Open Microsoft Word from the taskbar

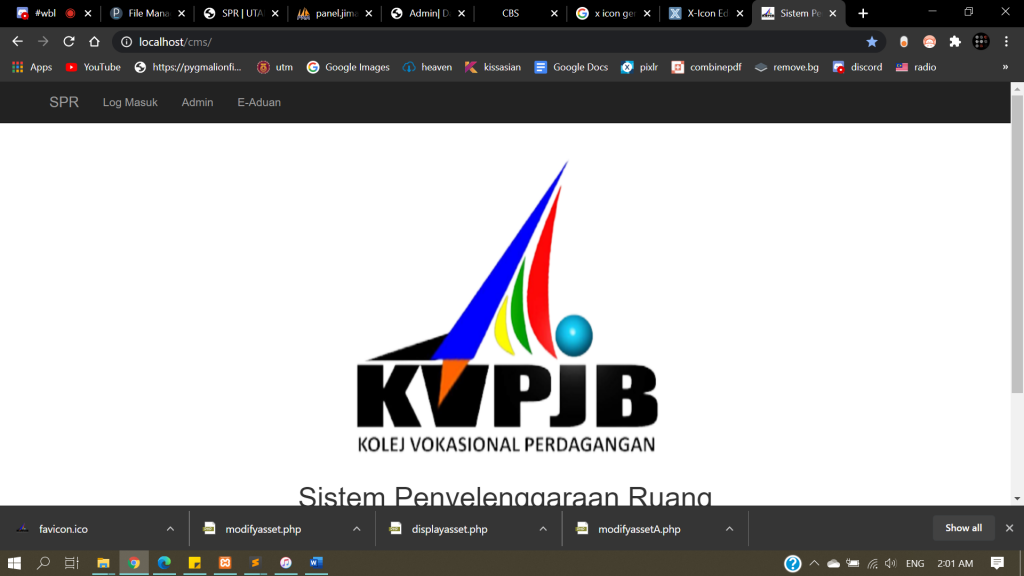[x=317, y=563]
